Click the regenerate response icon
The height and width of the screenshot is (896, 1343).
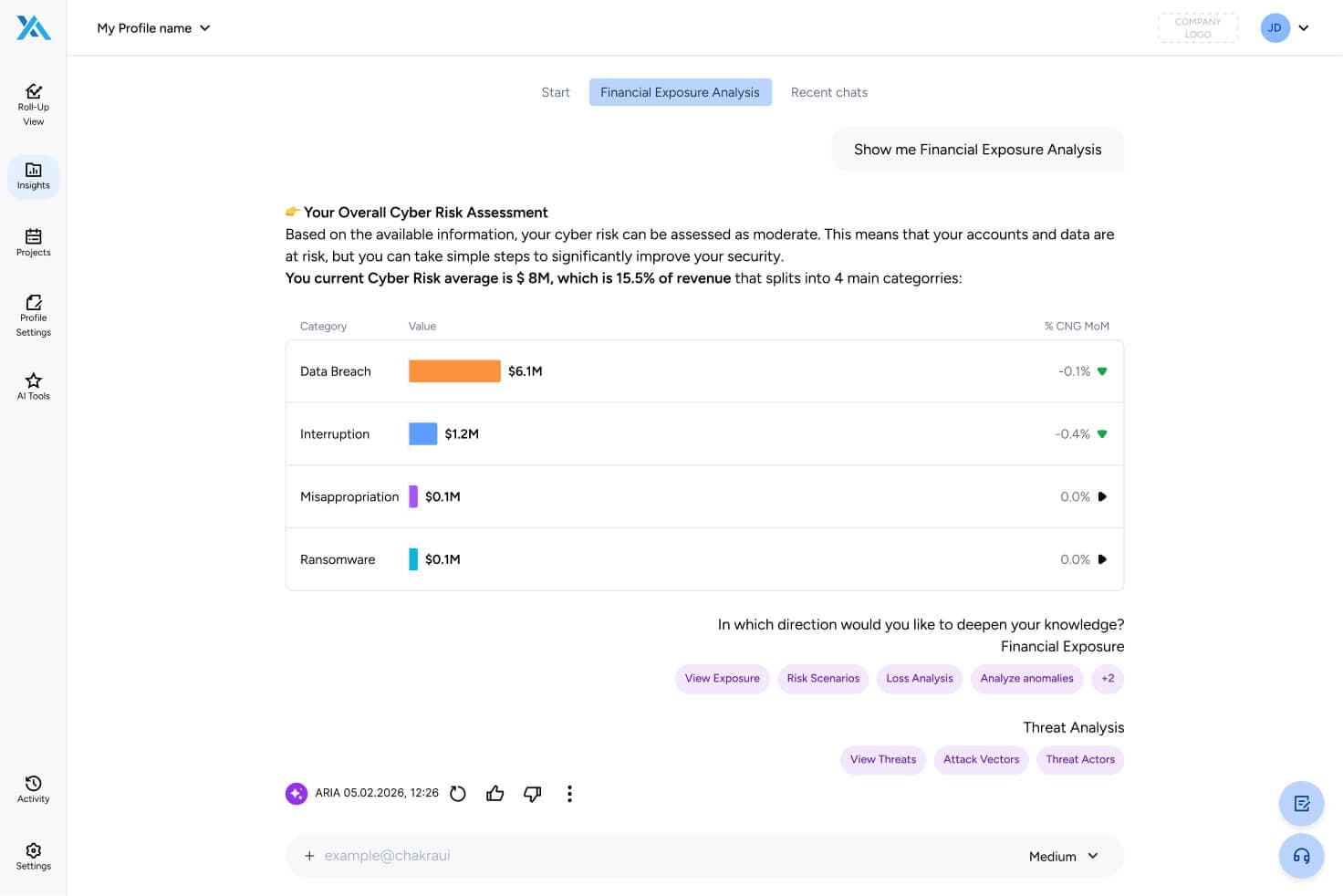[458, 794]
